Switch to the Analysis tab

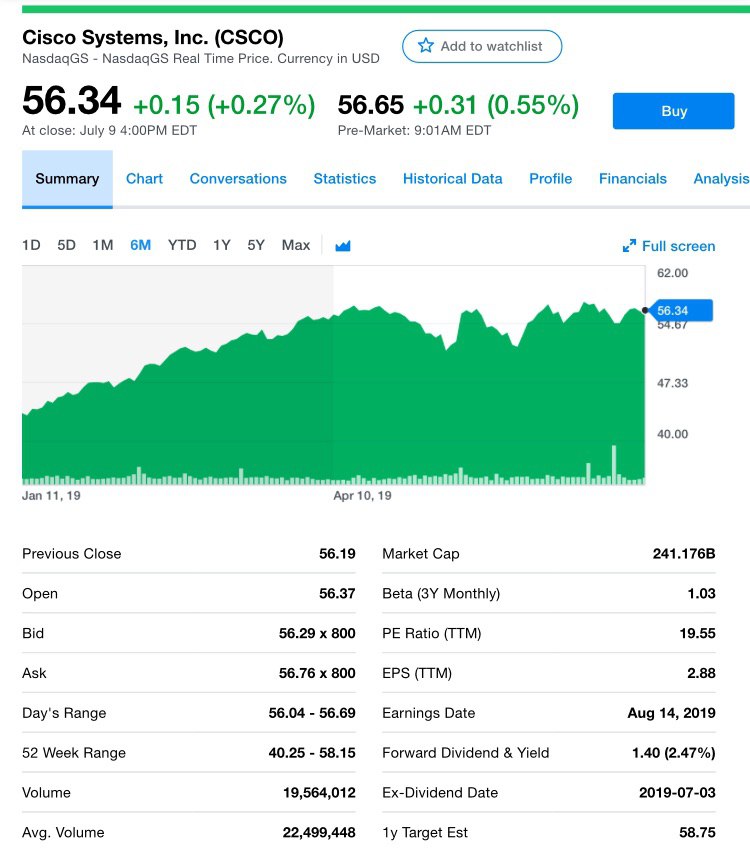(721, 179)
